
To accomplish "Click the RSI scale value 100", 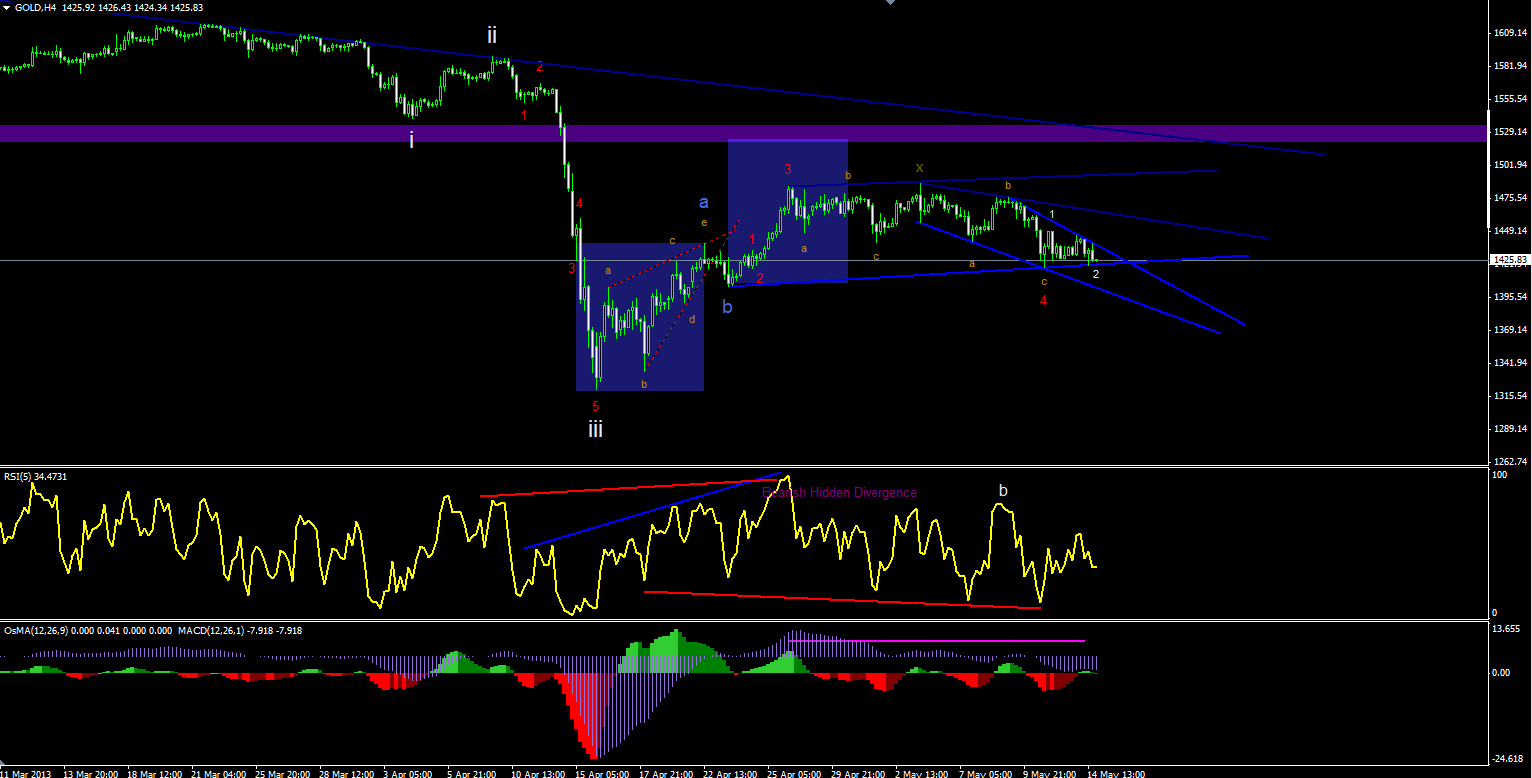I will pos(1499,476).
